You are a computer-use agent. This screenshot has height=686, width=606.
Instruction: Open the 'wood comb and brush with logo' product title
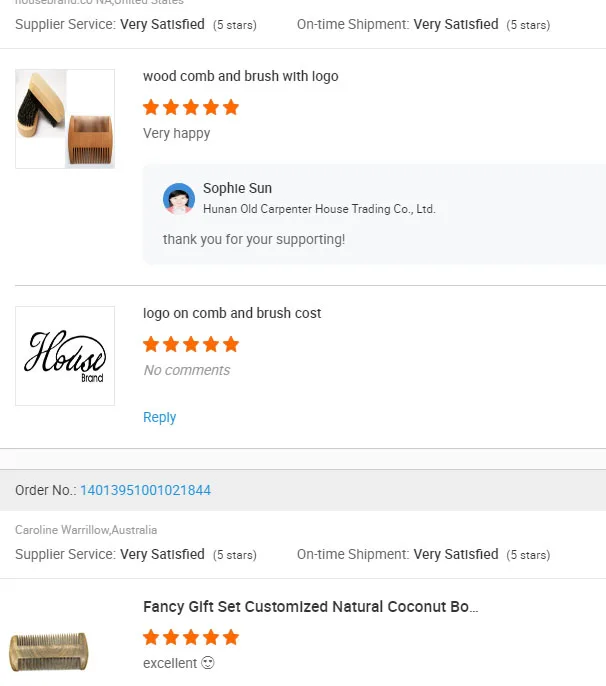(x=240, y=76)
